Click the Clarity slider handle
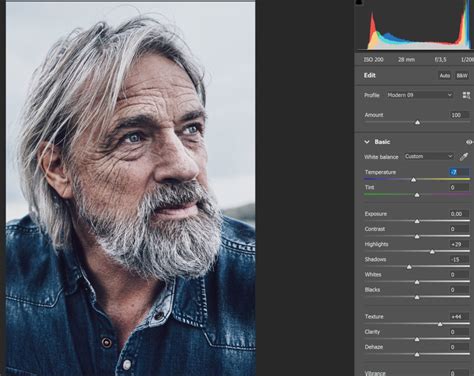Viewport: 474px width, 376px height. point(417,339)
